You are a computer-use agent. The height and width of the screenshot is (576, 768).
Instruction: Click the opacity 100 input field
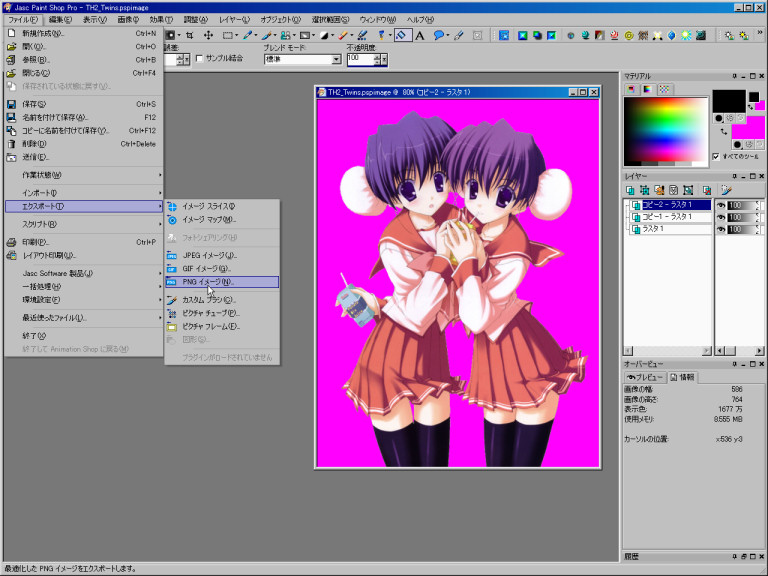coord(361,59)
